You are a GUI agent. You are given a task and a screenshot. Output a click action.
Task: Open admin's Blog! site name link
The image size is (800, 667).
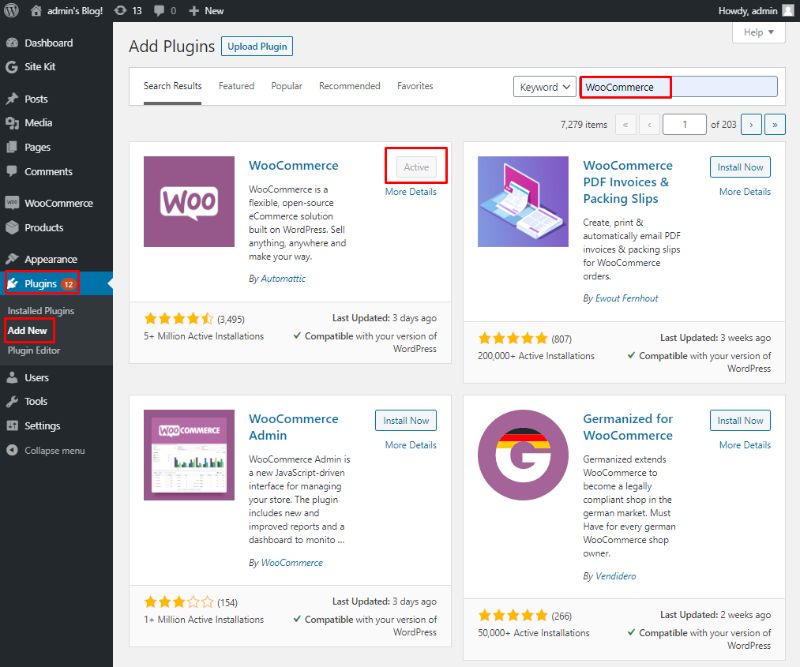(75, 11)
